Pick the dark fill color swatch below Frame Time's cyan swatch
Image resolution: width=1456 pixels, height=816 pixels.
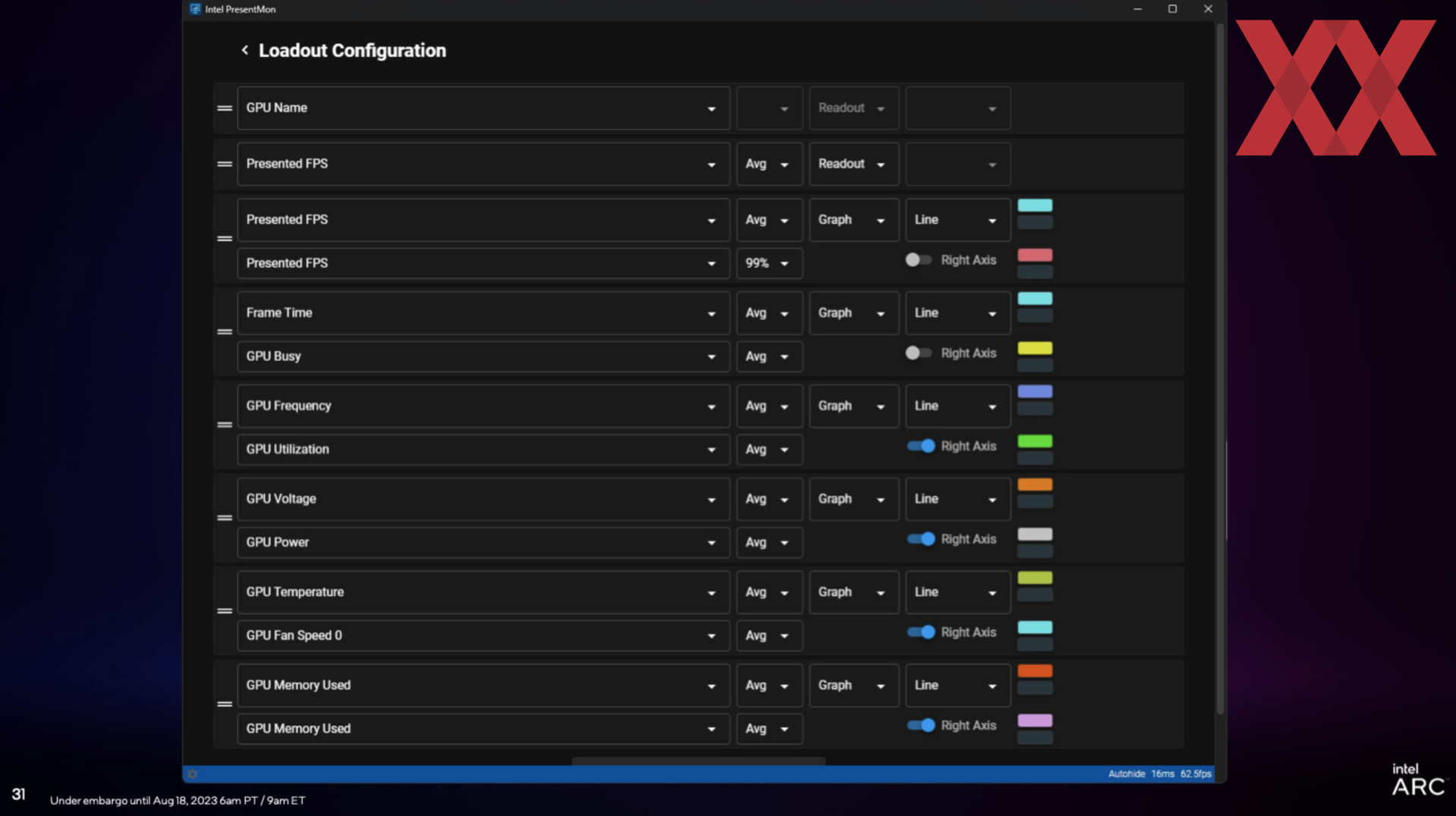pos(1034,315)
